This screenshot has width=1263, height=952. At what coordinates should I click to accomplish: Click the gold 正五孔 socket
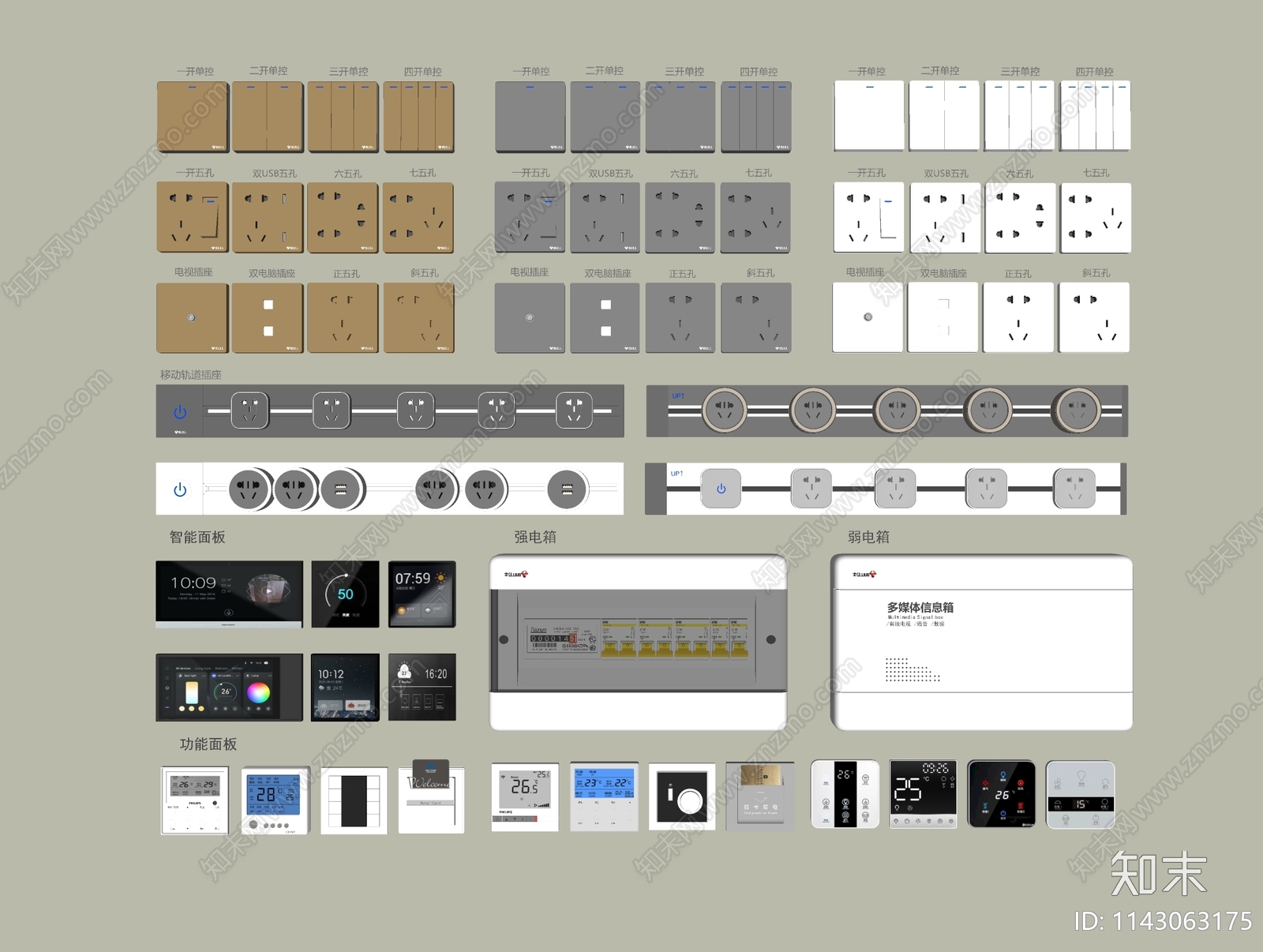click(x=343, y=318)
